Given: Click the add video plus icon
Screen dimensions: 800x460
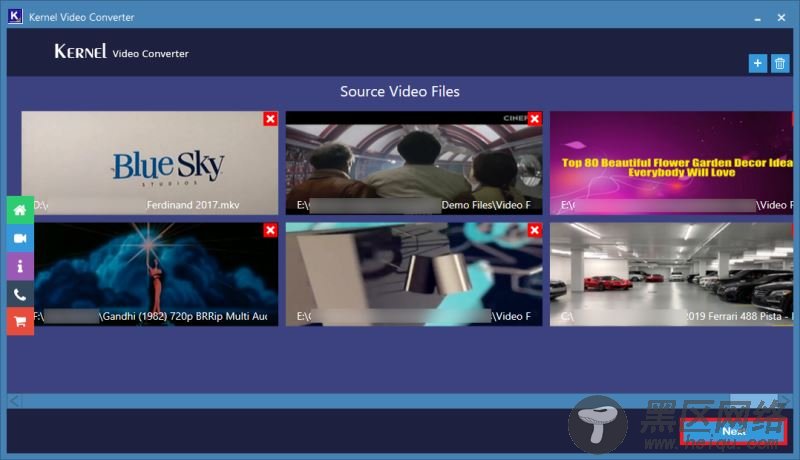Looking at the screenshot, I should 758,63.
